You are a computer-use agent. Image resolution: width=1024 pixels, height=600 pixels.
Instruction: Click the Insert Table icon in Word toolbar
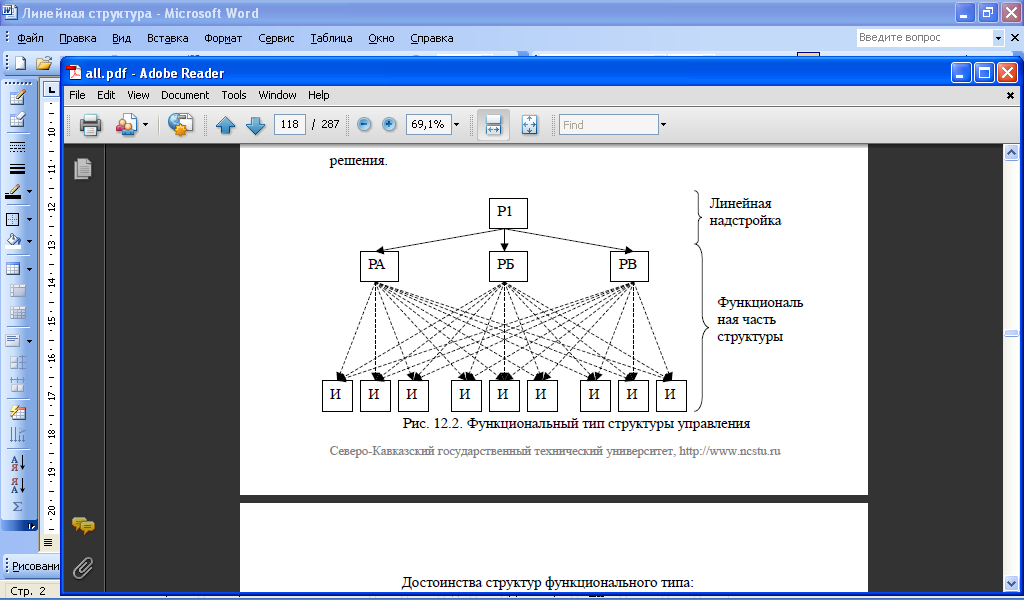tap(14, 268)
